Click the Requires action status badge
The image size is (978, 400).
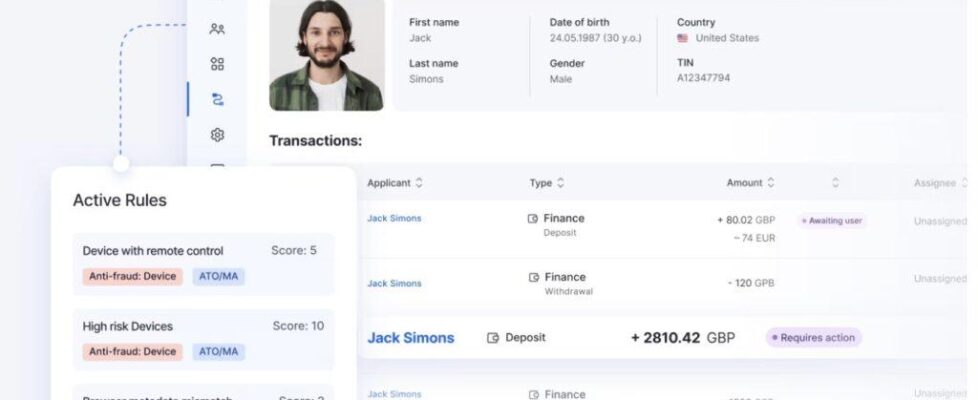tap(813, 338)
